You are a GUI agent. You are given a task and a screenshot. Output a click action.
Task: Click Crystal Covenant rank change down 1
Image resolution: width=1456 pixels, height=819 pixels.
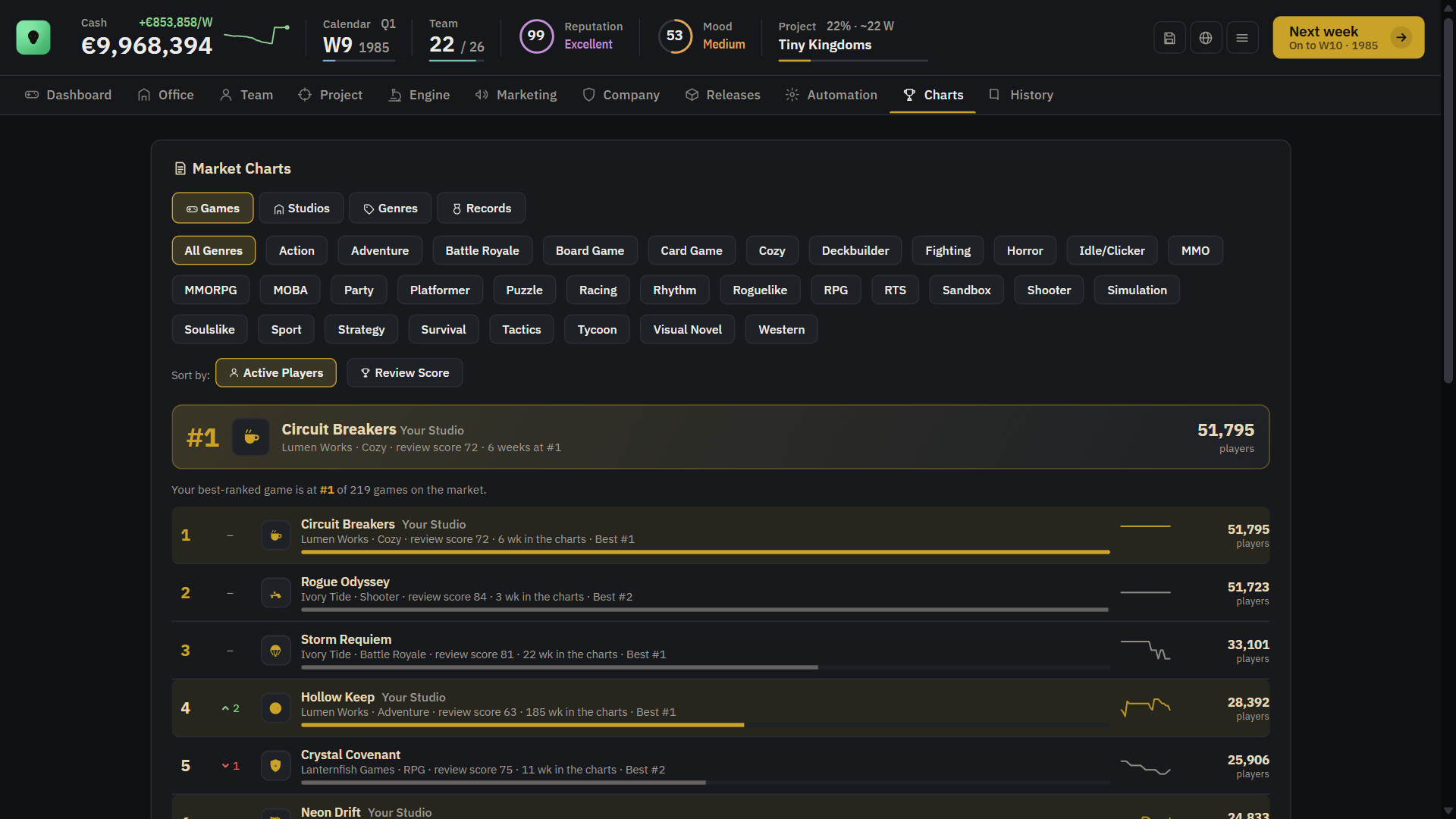231,766
